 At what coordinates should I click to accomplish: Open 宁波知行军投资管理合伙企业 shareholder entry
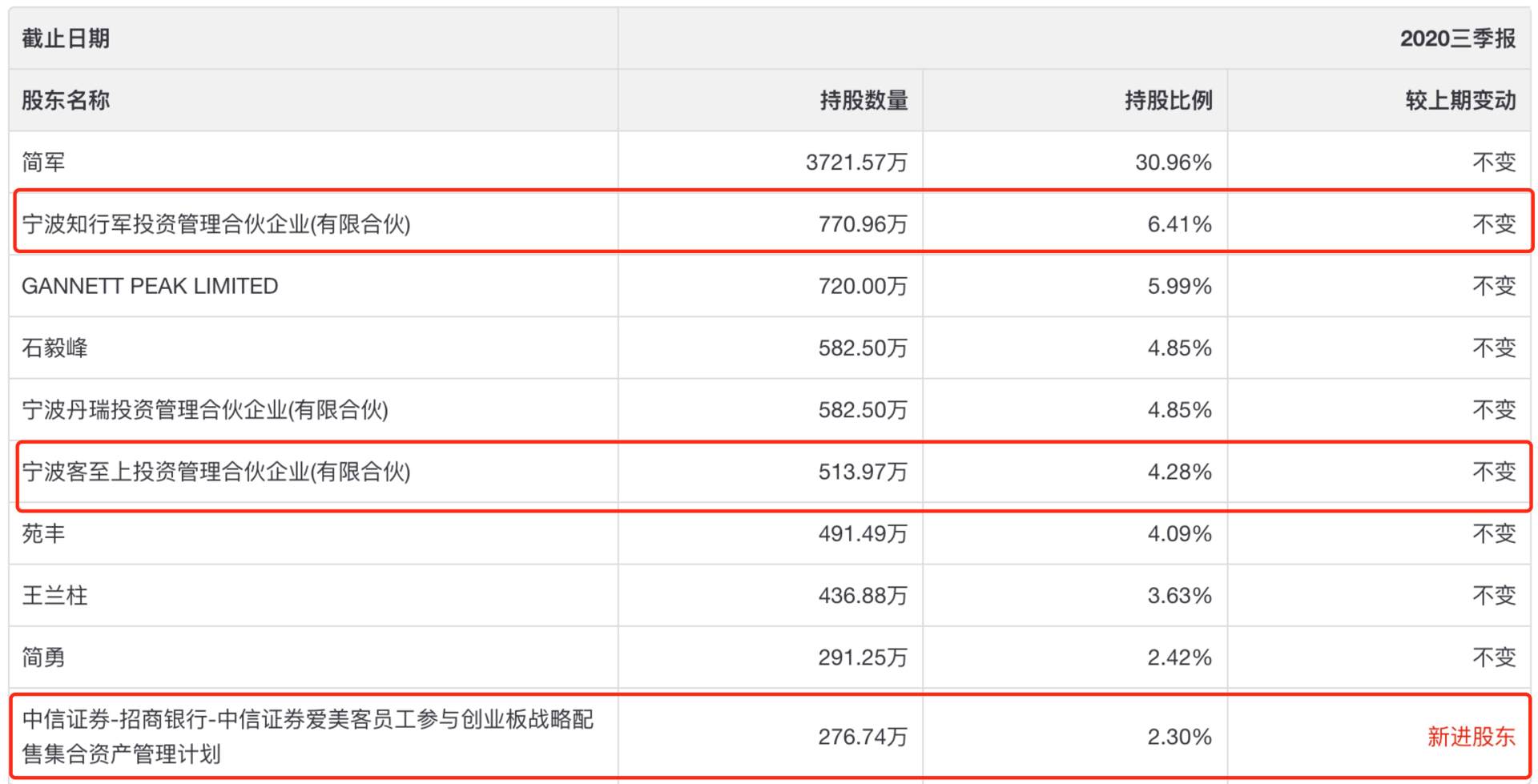point(216,224)
